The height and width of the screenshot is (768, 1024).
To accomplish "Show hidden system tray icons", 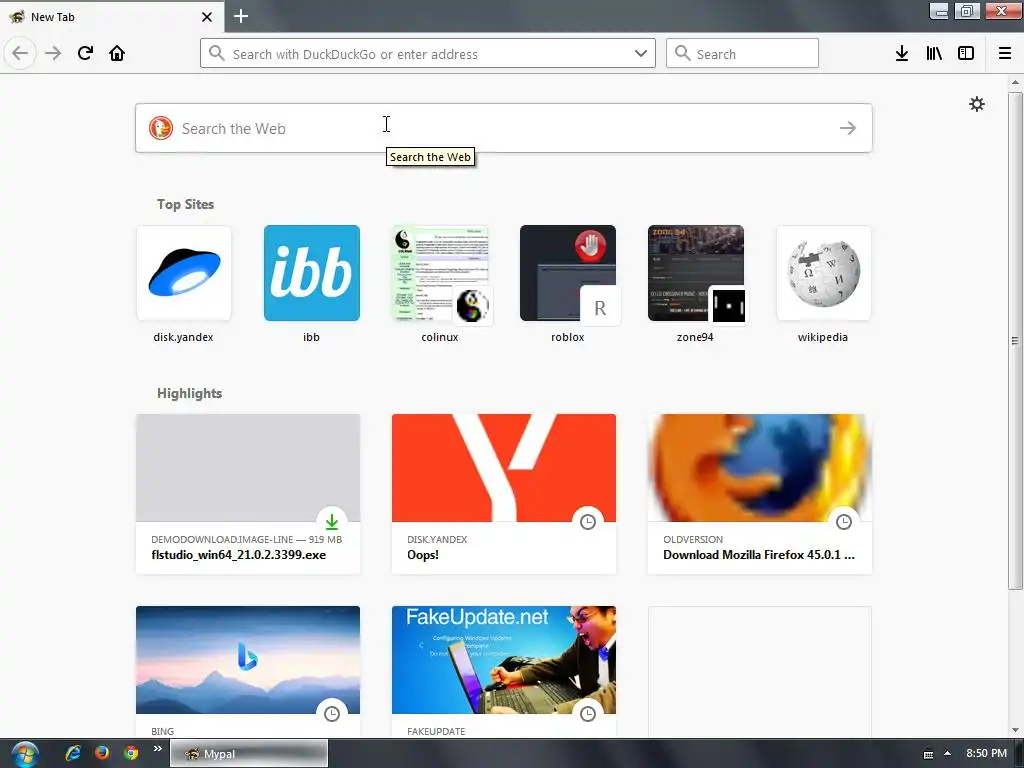I will pos(947,754).
